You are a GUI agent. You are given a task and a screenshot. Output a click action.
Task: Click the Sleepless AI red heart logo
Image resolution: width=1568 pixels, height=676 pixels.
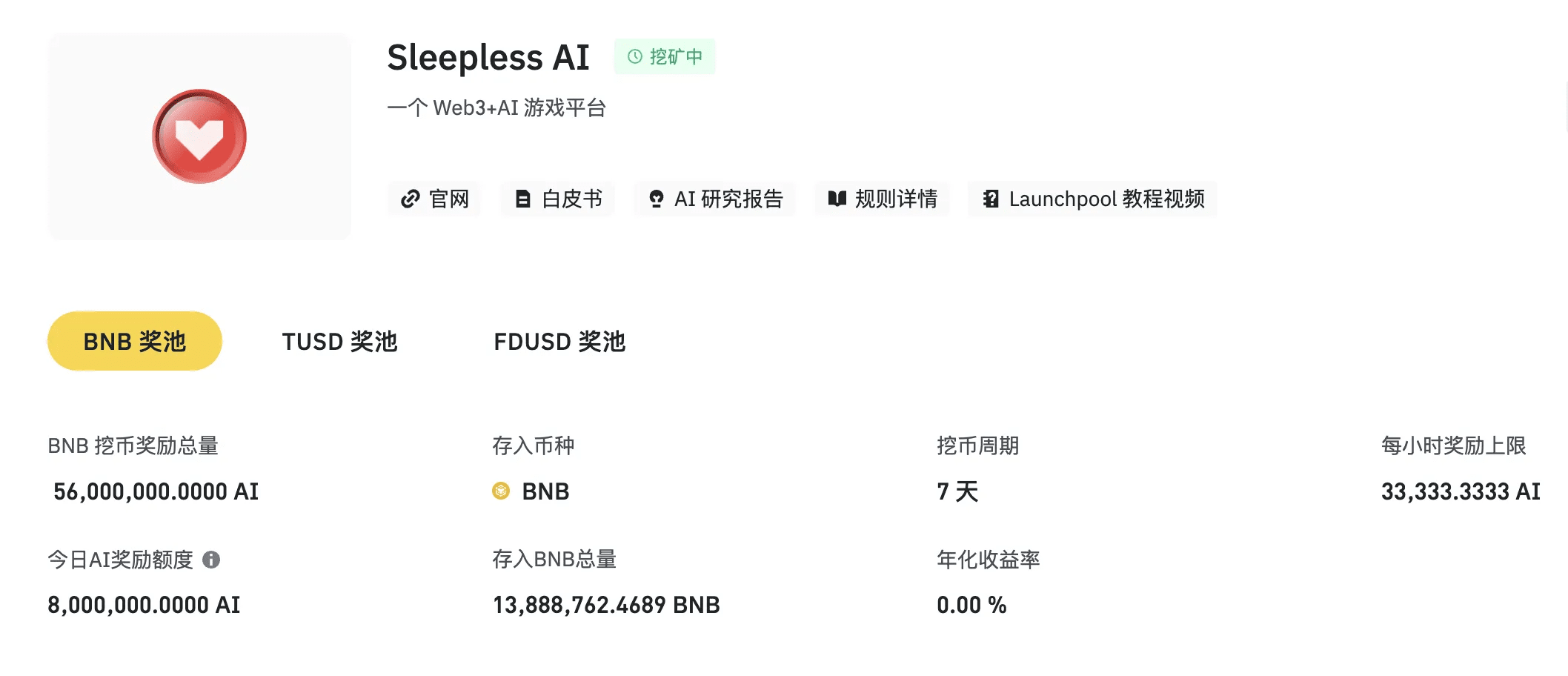199,136
